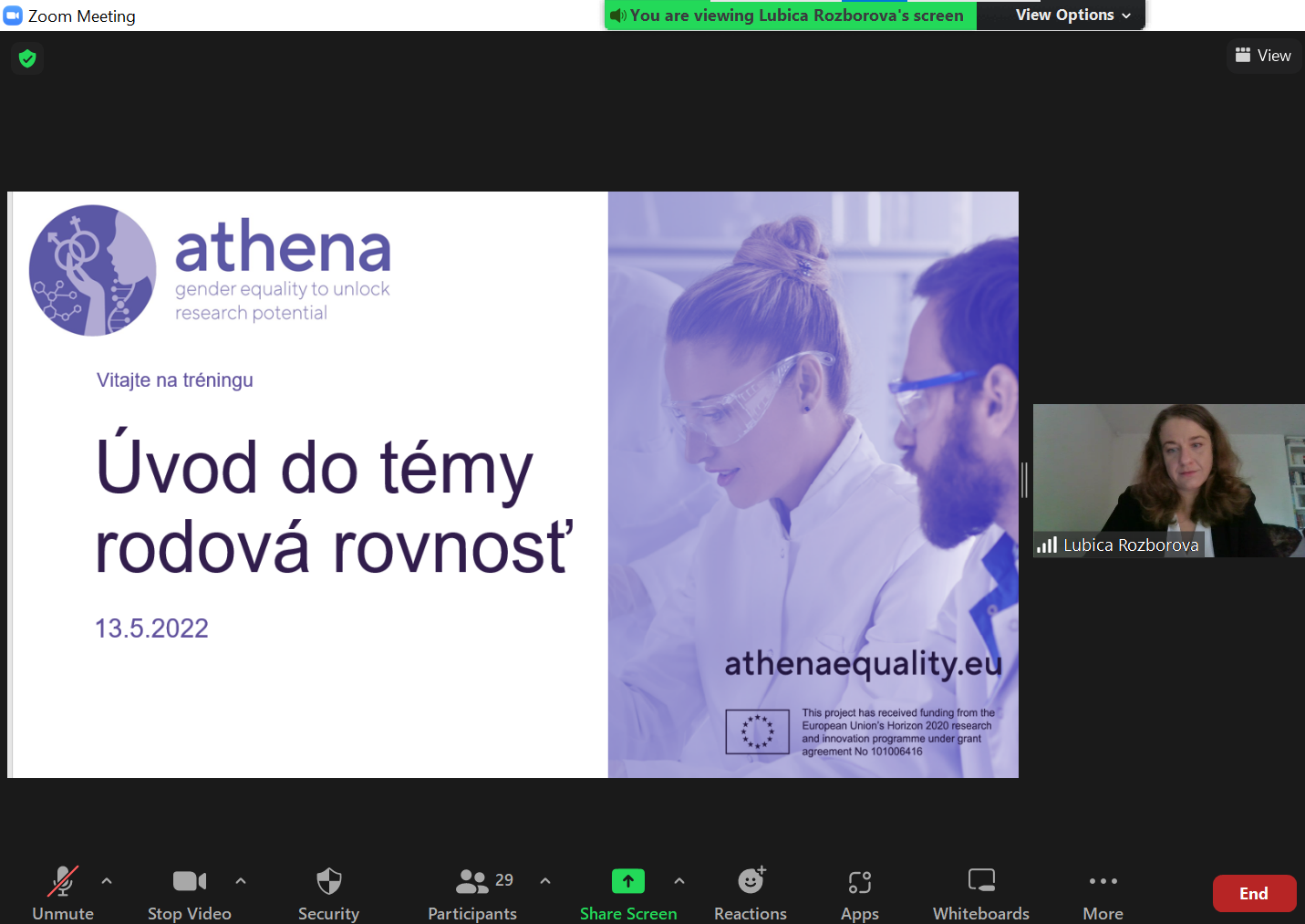Screen dimensions: 1305x924
Task: Open the More options menu
Action: (1103, 894)
